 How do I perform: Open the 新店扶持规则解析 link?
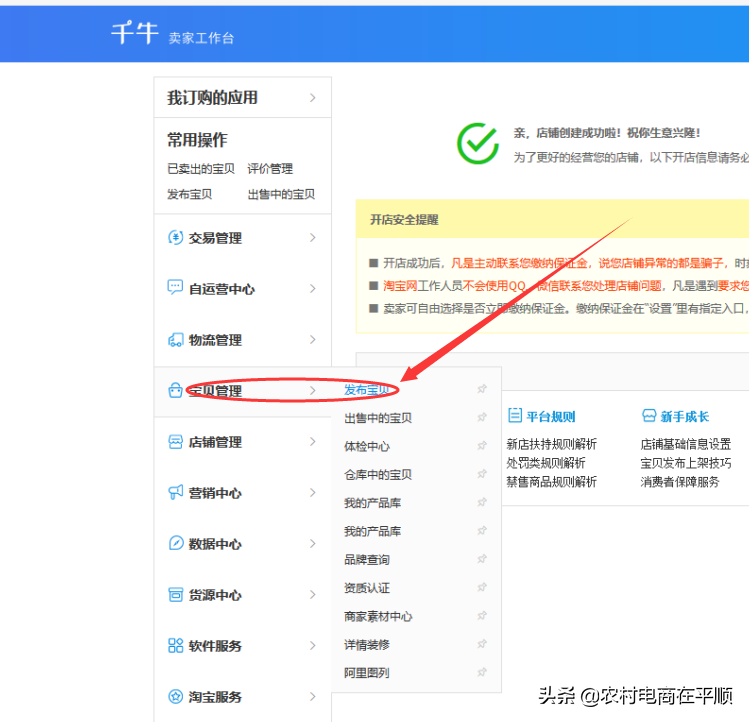(x=551, y=444)
